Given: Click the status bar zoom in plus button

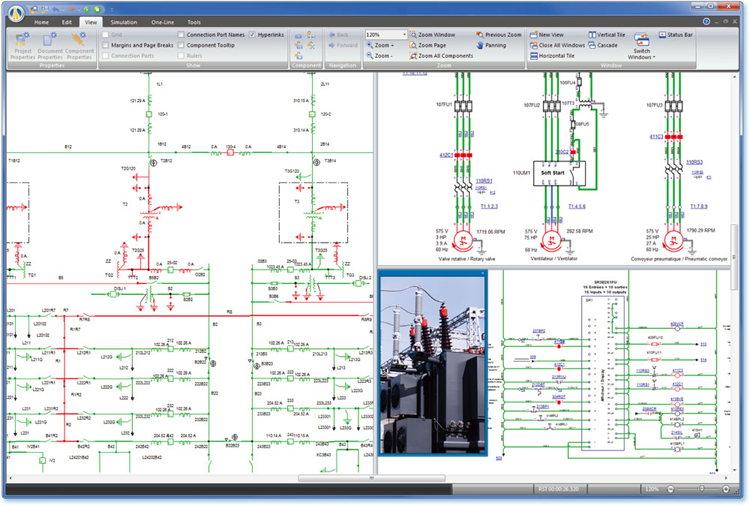Looking at the screenshot, I should [726, 489].
